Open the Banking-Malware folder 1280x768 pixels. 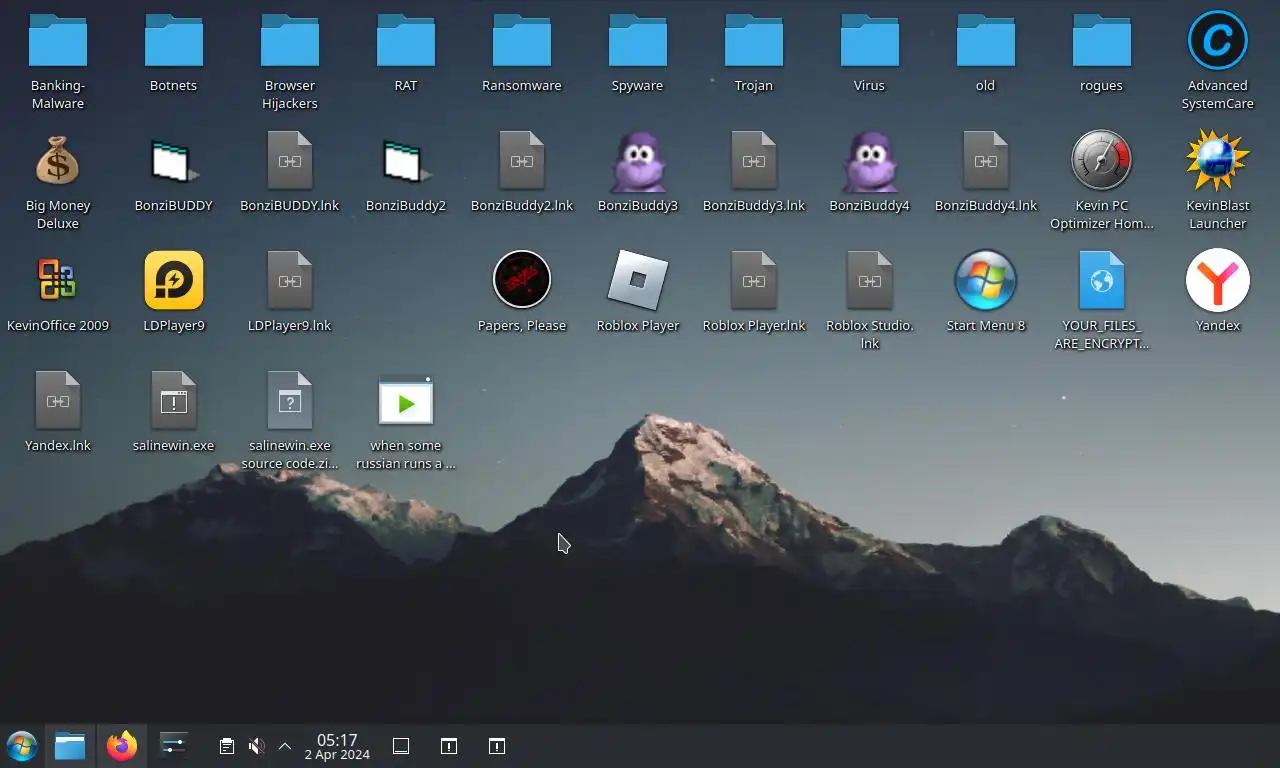click(x=58, y=41)
